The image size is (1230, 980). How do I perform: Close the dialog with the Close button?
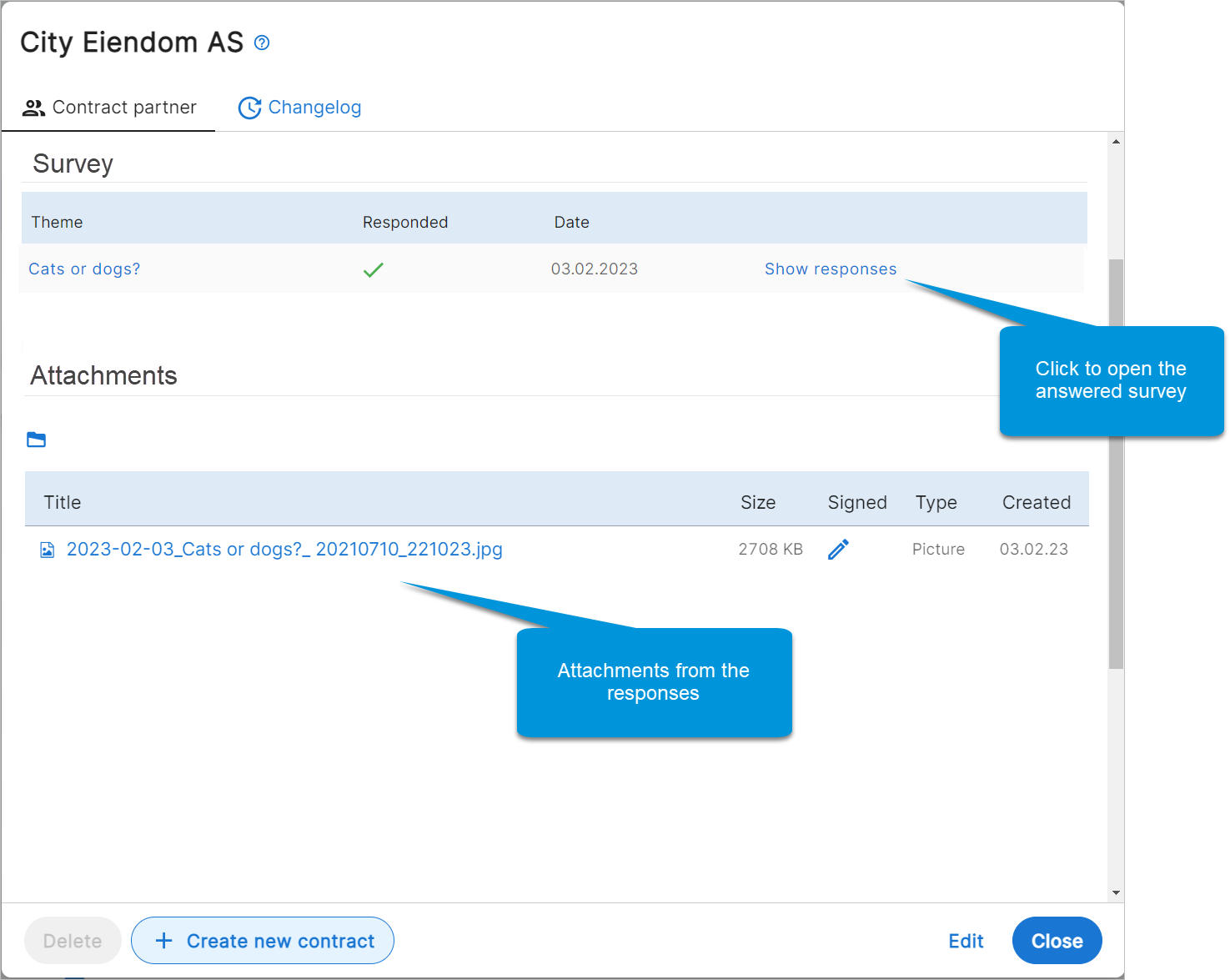tap(1057, 941)
